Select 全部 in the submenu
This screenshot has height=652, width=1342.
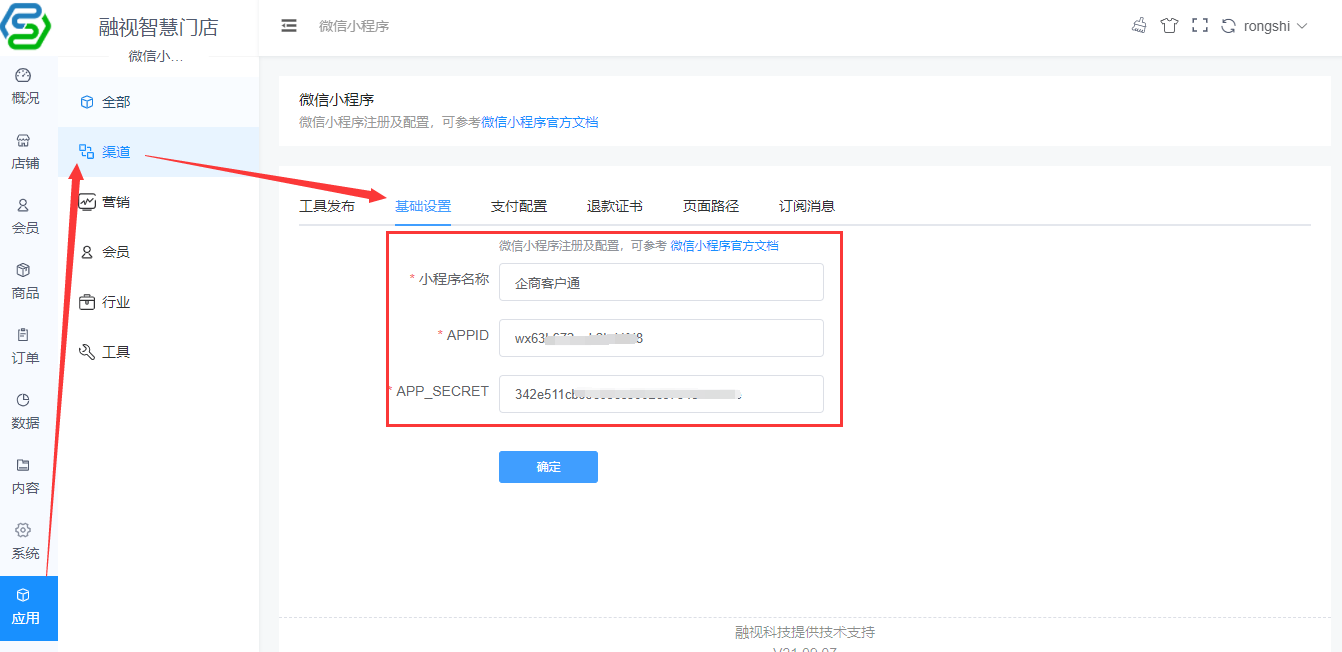[x=158, y=102]
